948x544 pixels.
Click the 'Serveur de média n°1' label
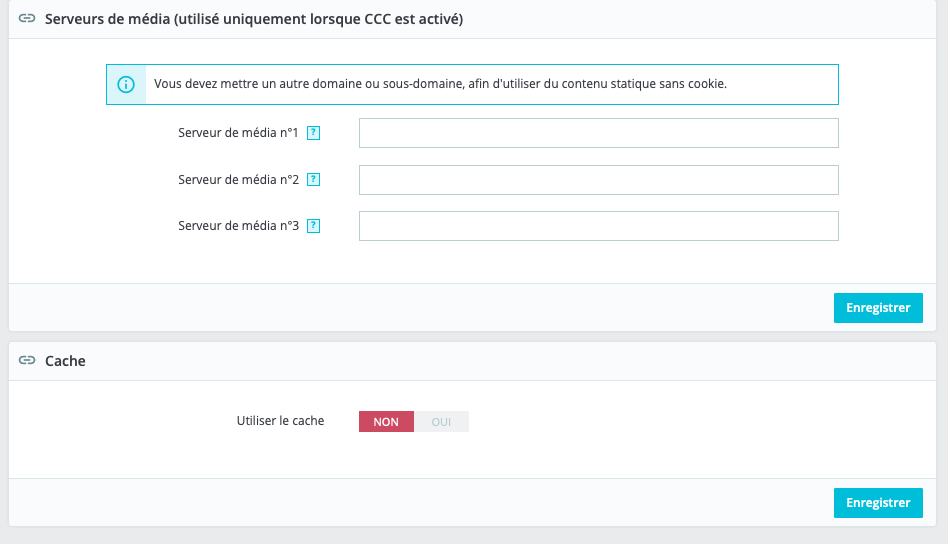pos(238,133)
